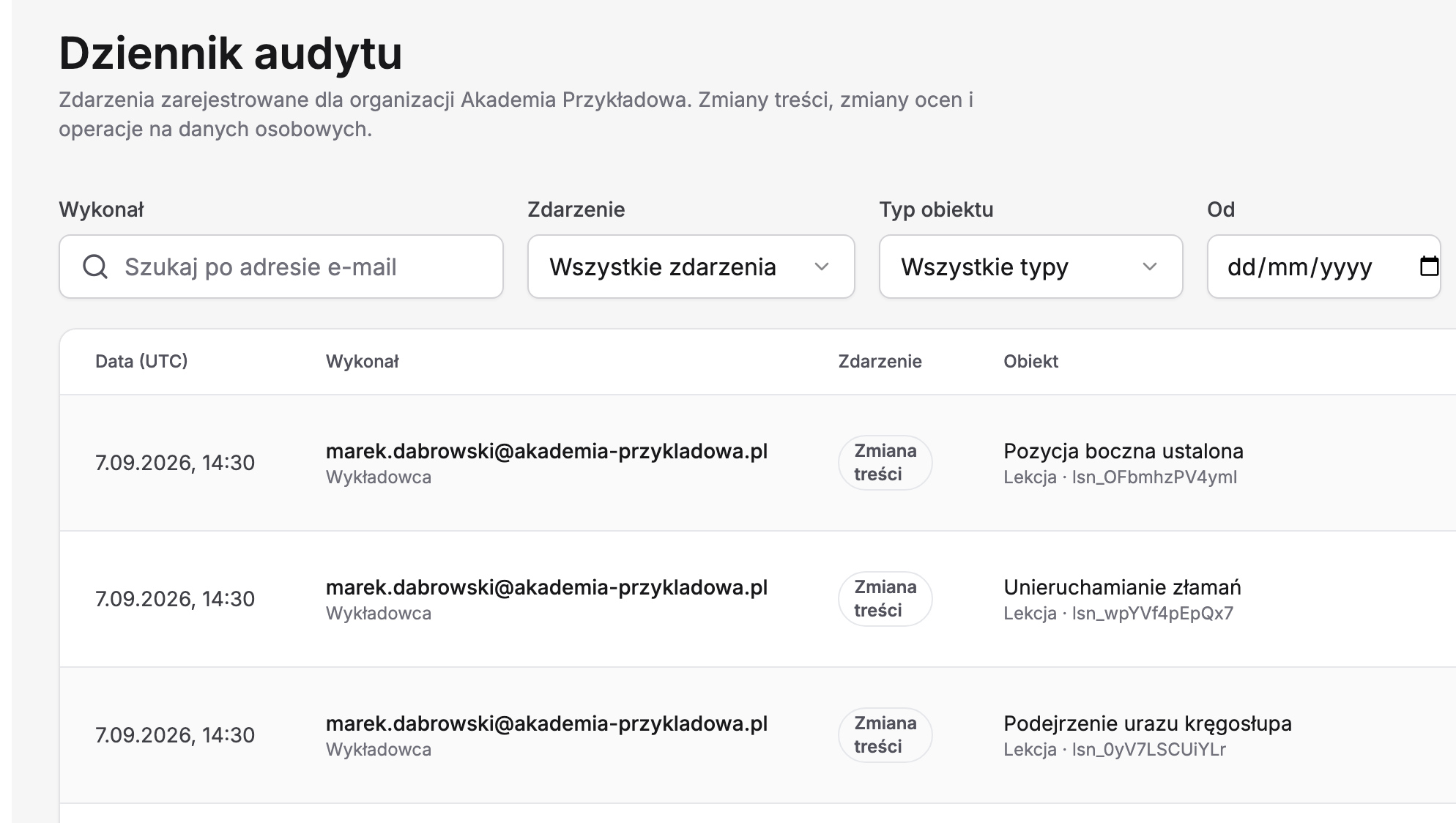The width and height of the screenshot is (1456, 823).
Task: Select 'Pozycja boczna ustalona' lesson title
Action: pos(1123,451)
